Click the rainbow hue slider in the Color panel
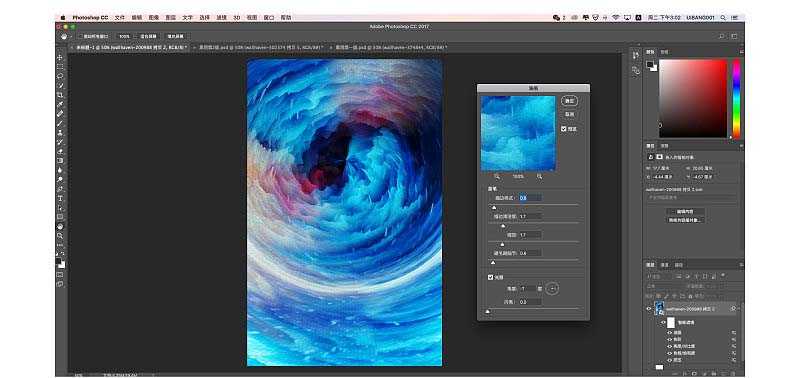The width and height of the screenshot is (800, 378). 736,98
